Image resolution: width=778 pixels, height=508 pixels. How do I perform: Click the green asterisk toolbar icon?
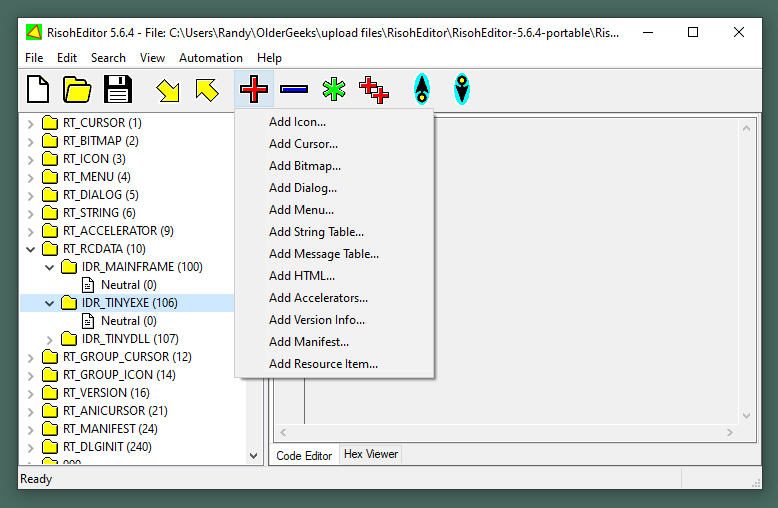[333, 89]
